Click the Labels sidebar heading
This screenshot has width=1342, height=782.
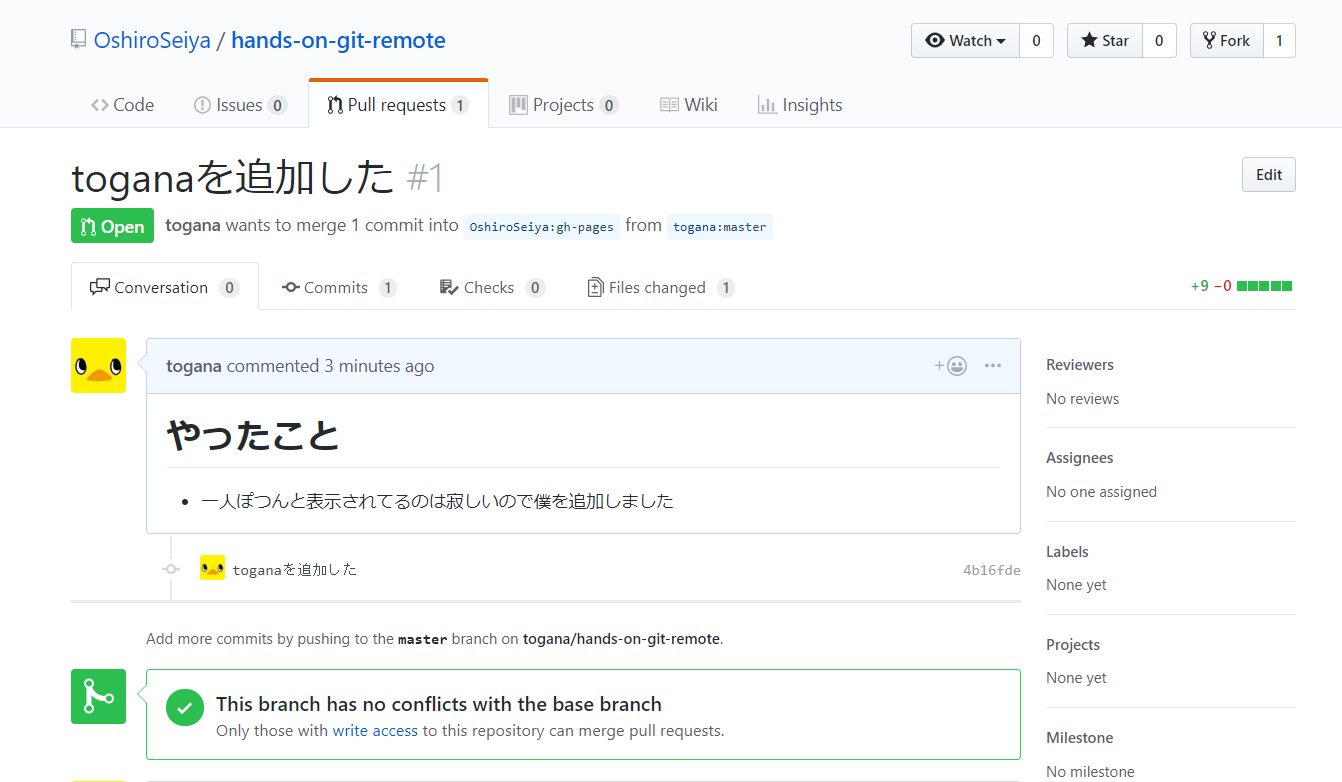1067,552
